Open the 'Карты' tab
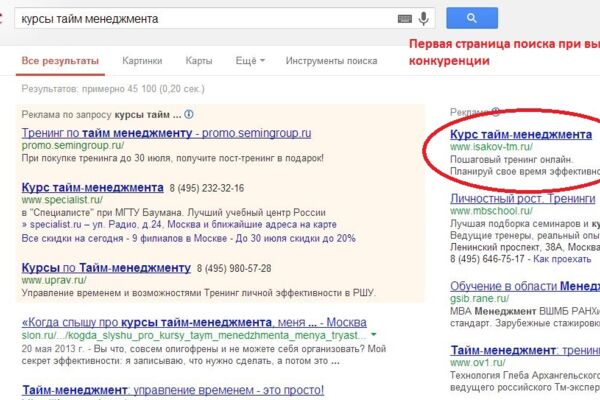This screenshot has width=600, height=400. [x=199, y=61]
